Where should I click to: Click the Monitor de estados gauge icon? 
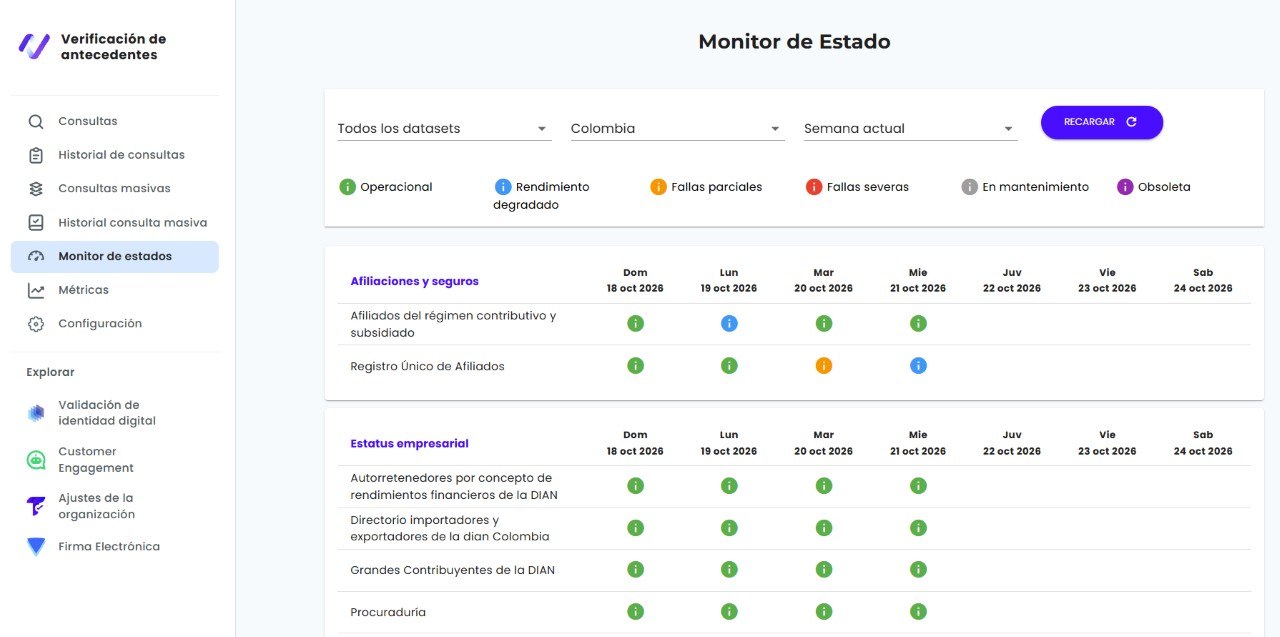[x=36, y=257]
